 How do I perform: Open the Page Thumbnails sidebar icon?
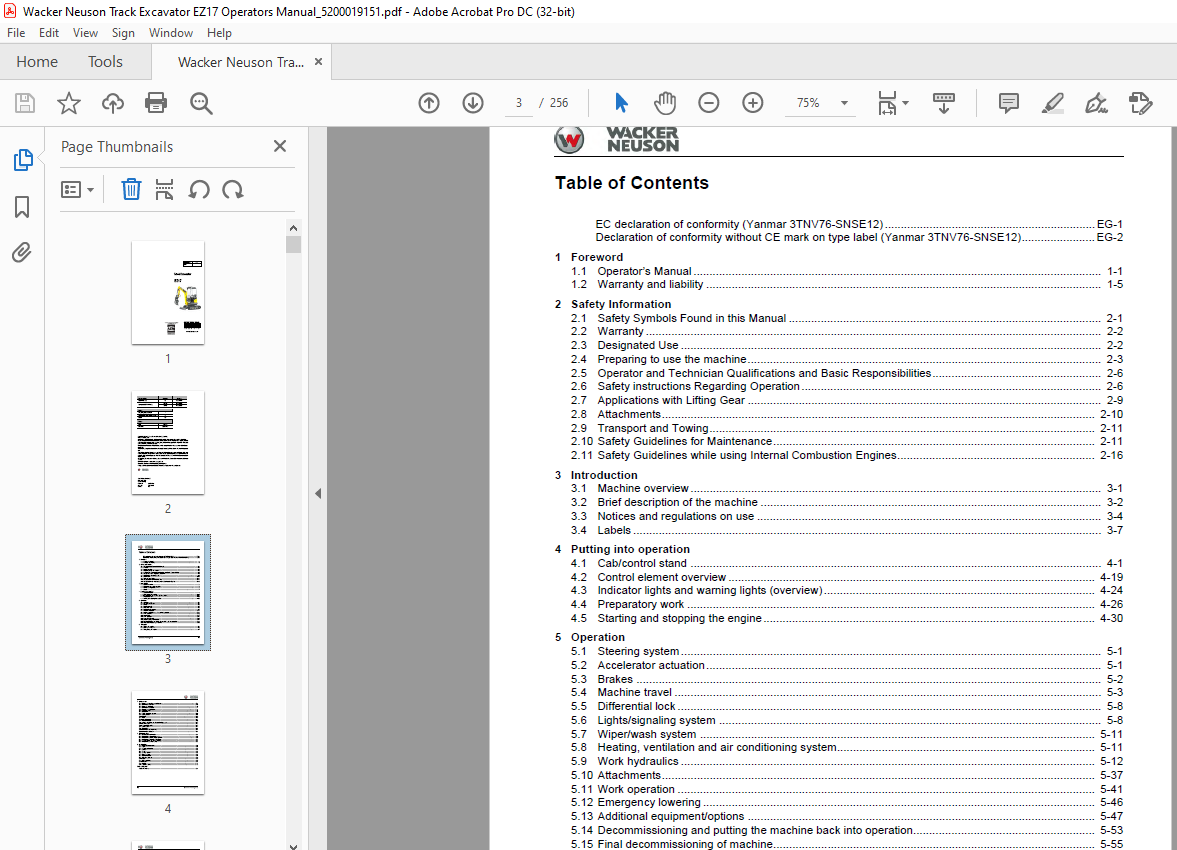pos(23,160)
